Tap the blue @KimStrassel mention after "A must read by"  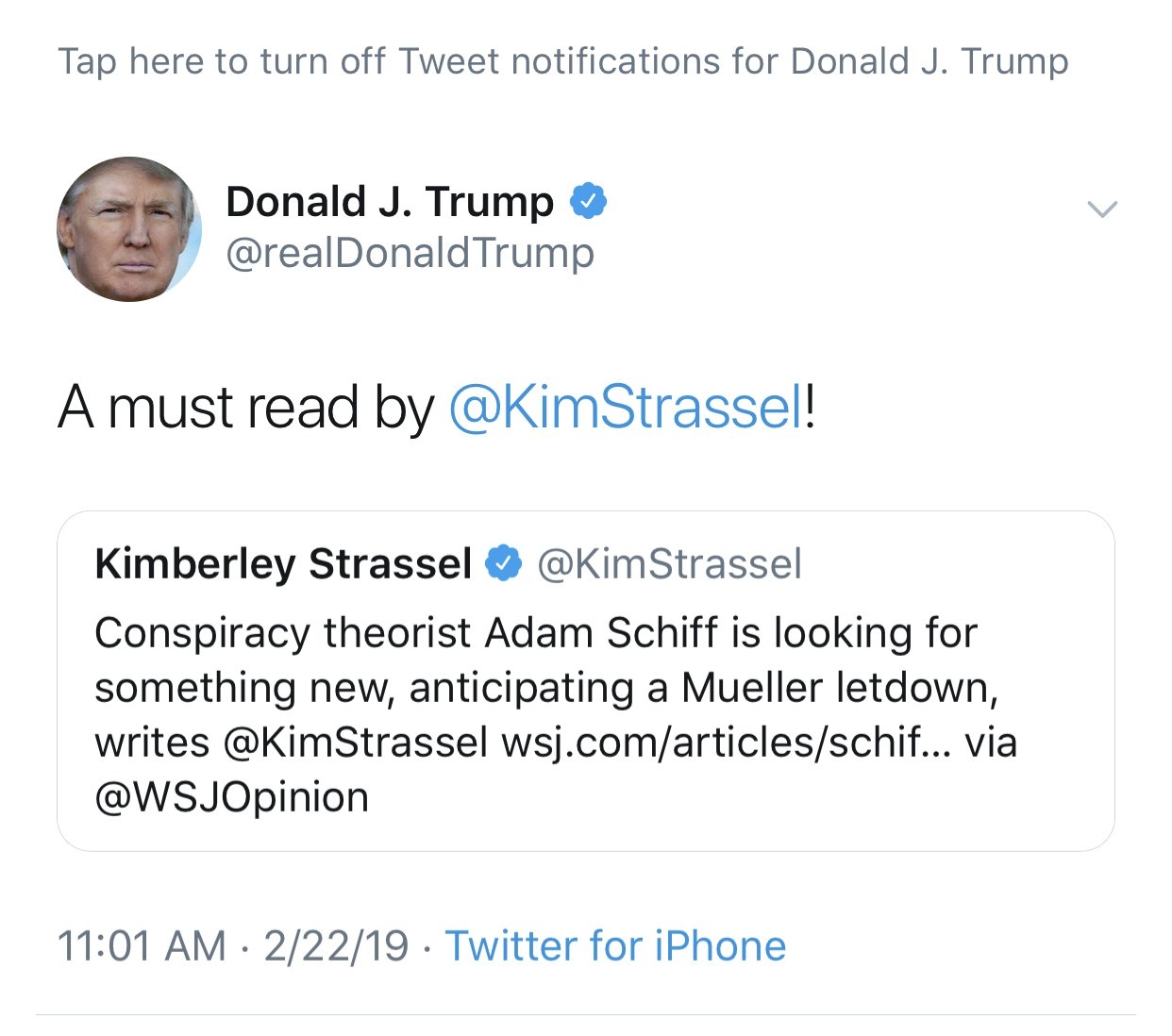[627, 408]
